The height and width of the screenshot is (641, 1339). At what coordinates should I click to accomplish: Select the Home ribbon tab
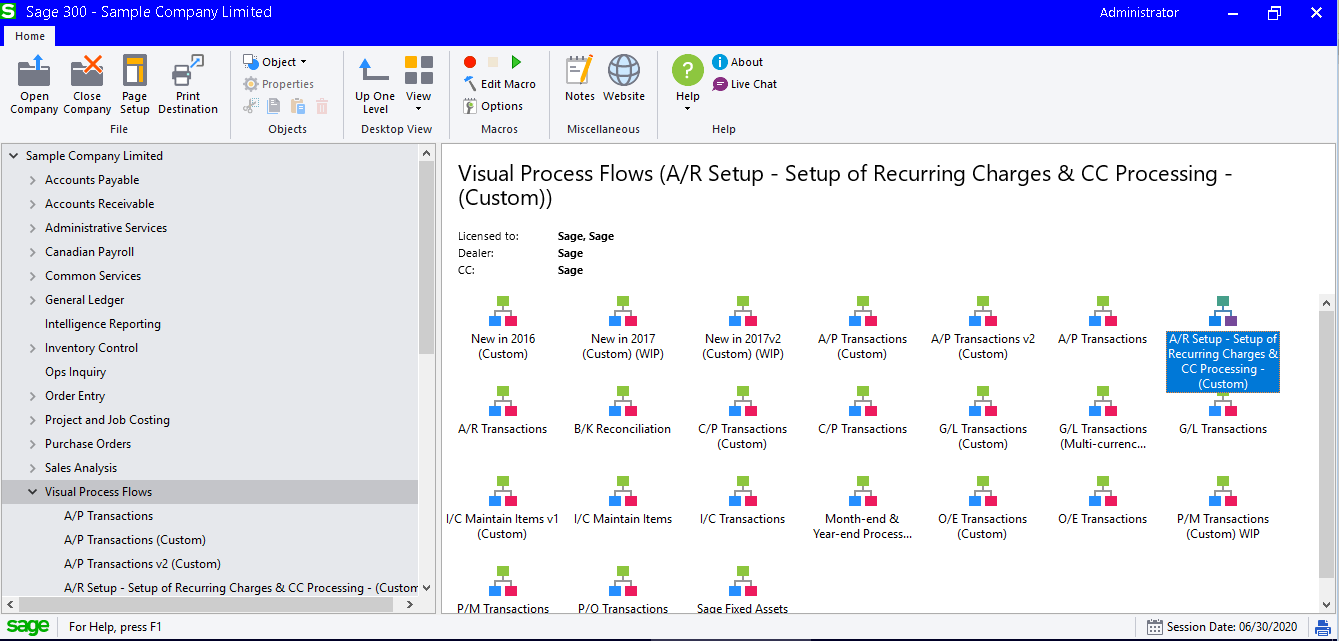[x=30, y=36]
